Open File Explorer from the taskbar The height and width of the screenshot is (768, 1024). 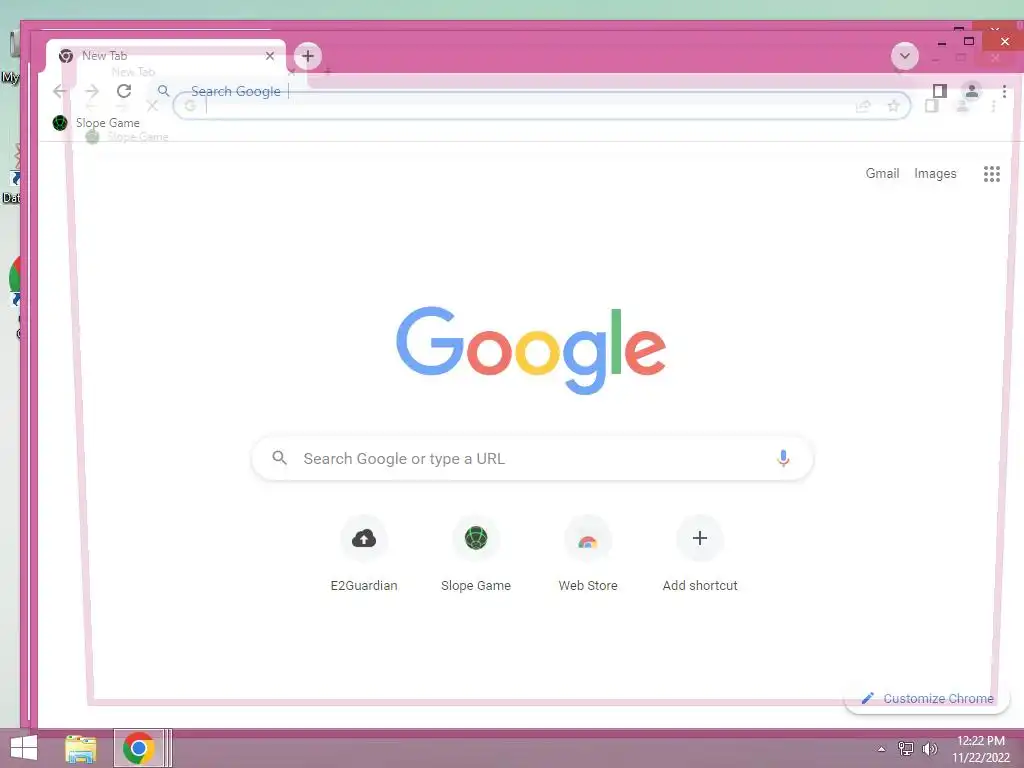(81, 748)
